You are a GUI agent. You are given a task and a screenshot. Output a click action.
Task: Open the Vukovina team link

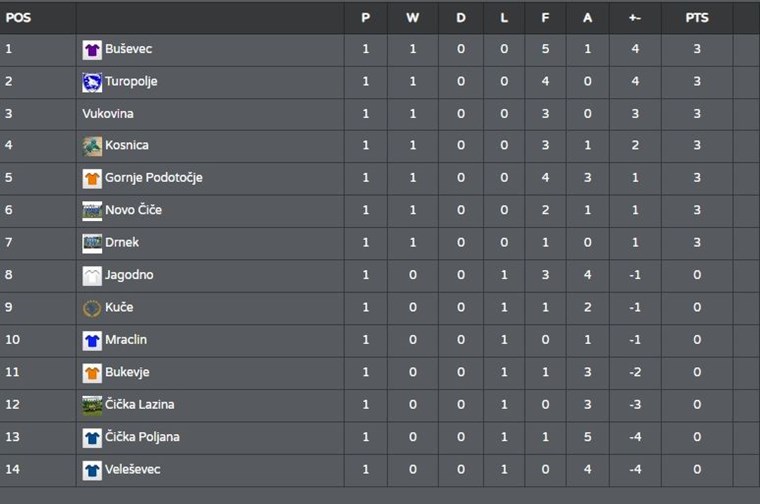(108, 114)
